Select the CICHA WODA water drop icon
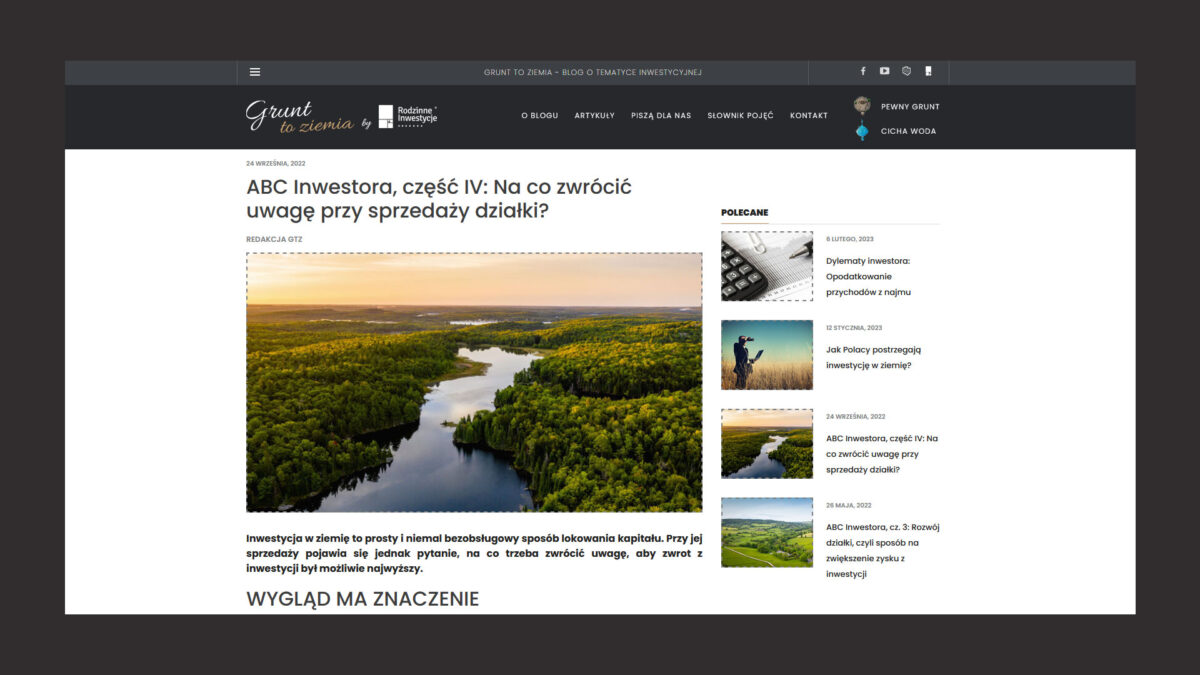The height and width of the screenshot is (675, 1200). (x=861, y=130)
